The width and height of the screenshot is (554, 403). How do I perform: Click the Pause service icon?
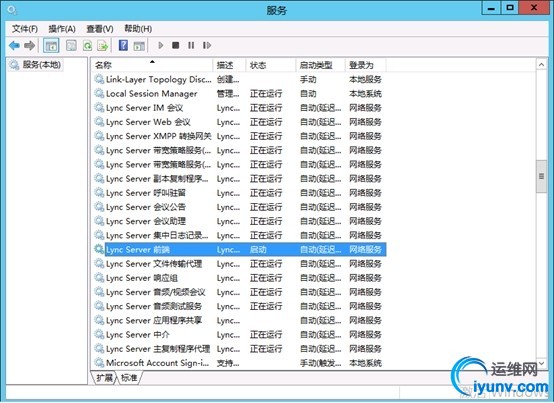point(191,45)
